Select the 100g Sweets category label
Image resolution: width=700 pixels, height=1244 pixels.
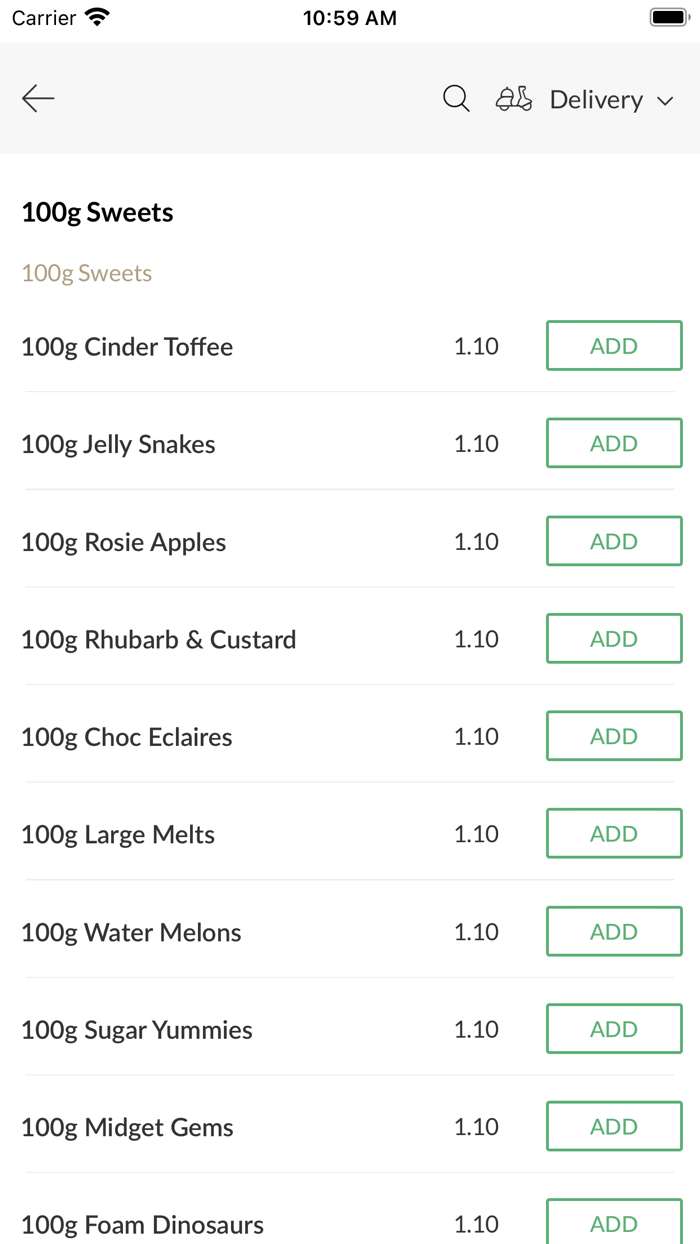click(87, 273)
